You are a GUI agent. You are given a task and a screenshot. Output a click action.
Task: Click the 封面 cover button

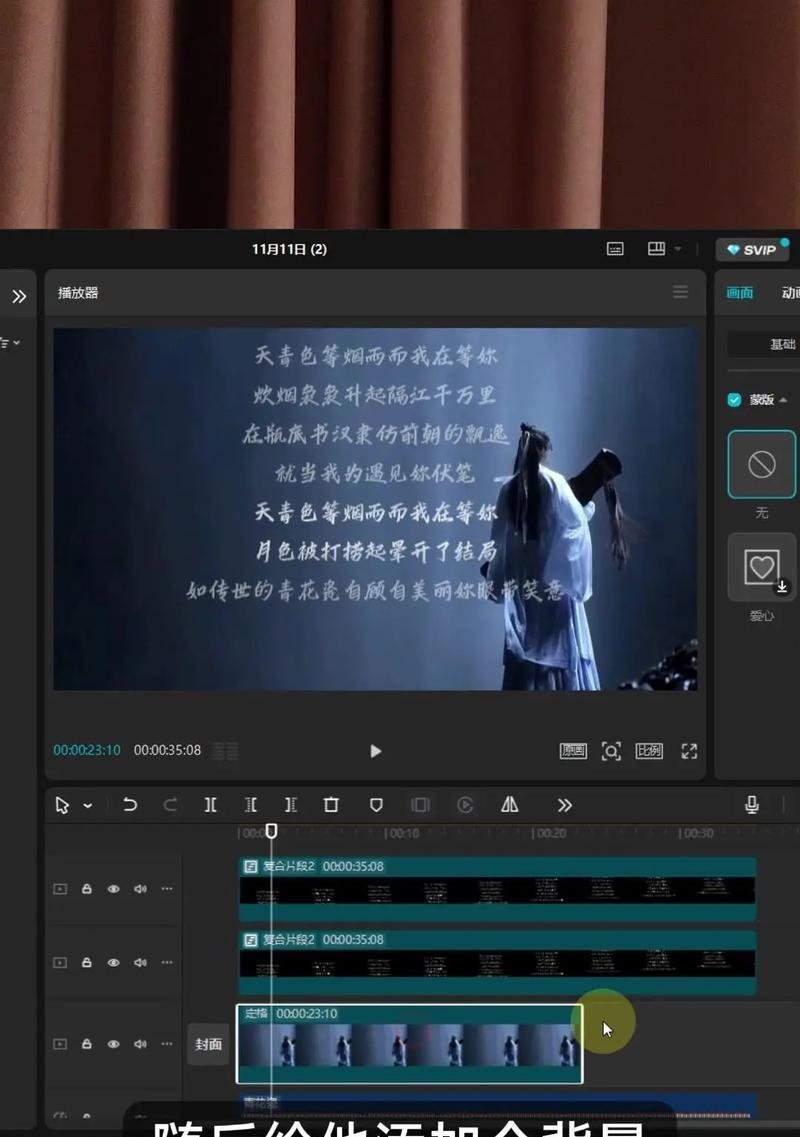click(x=208, y=1044)
